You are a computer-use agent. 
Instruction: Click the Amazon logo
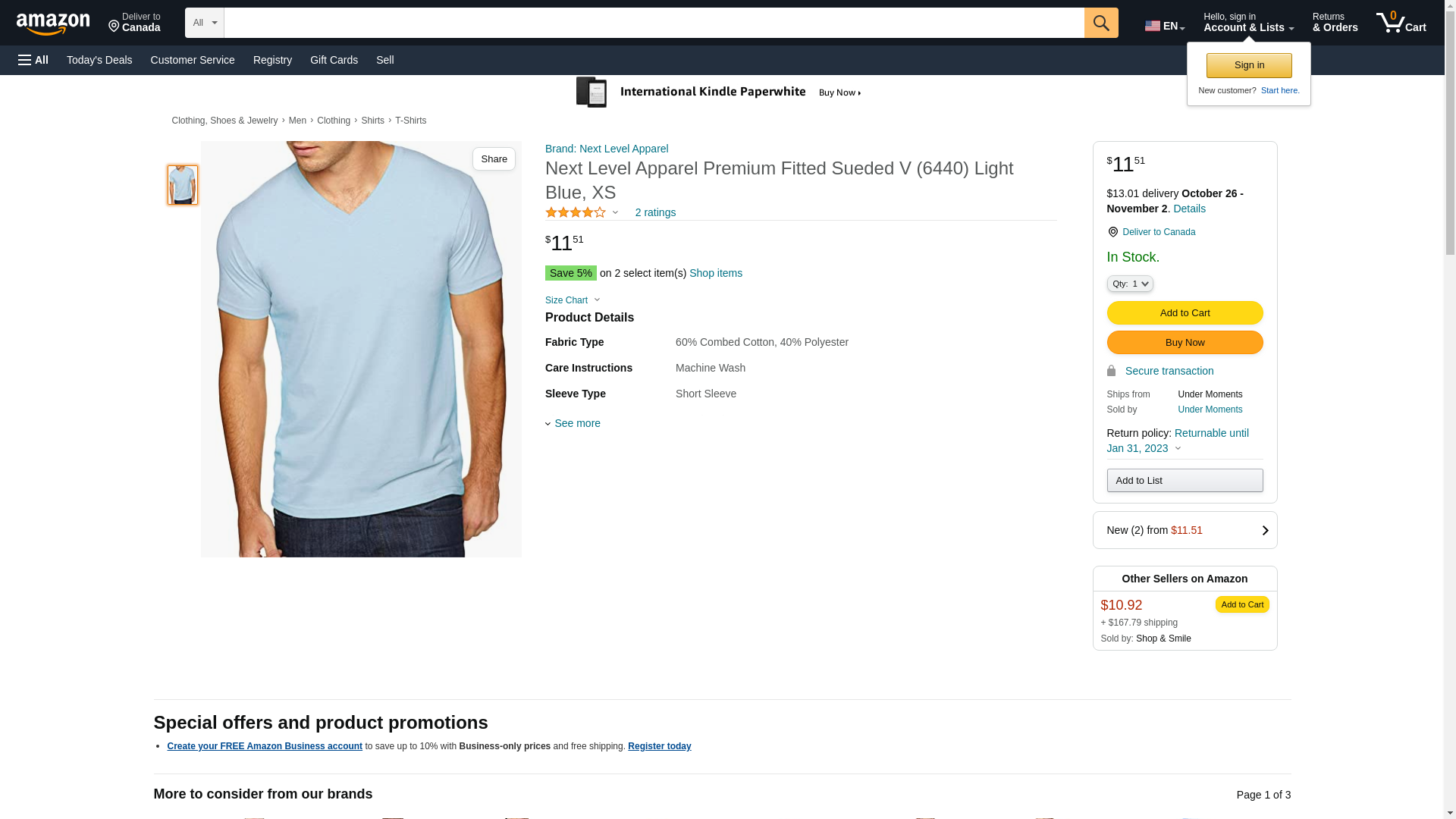[x=53, y=24]
